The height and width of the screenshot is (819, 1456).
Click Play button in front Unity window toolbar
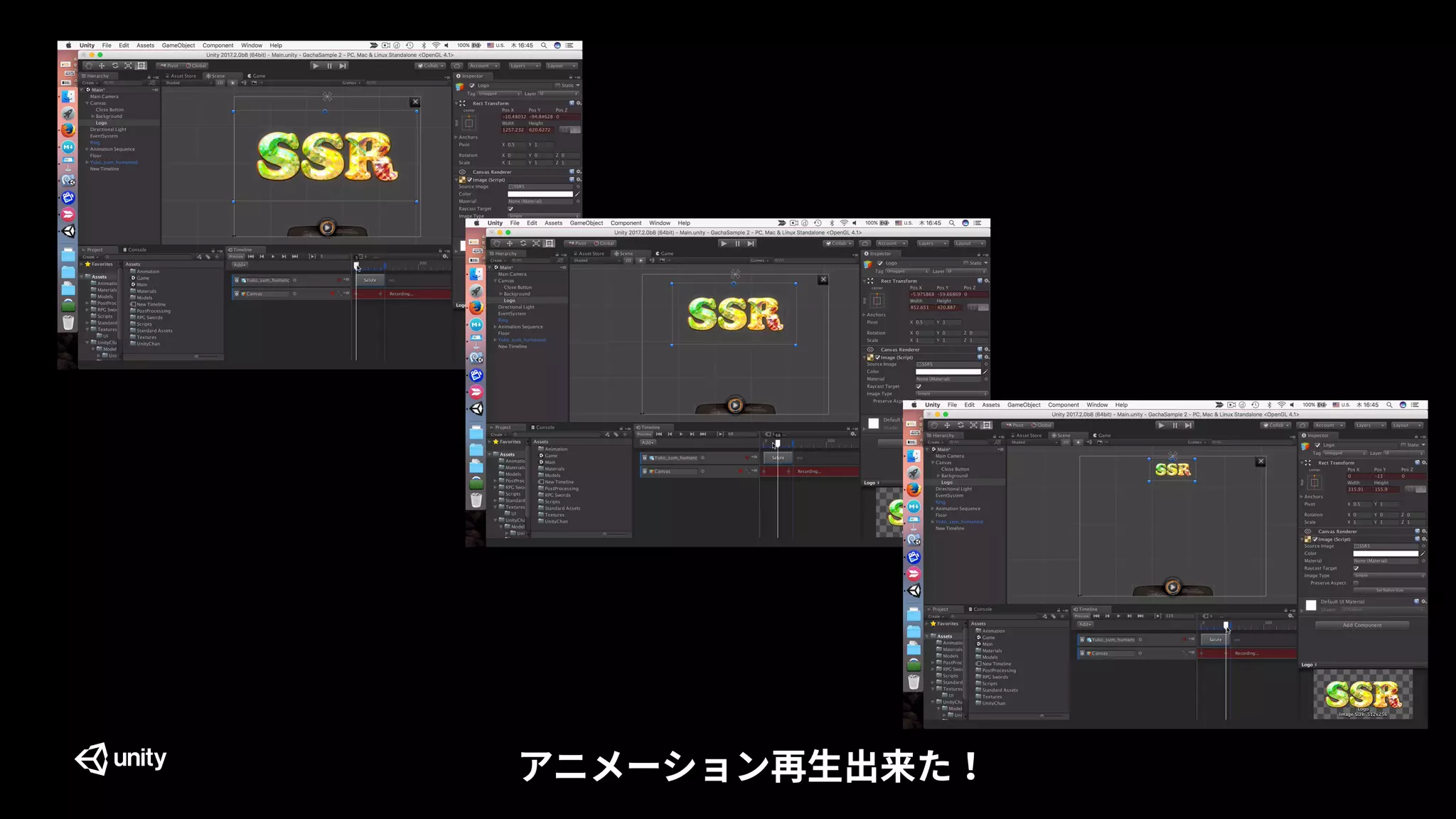point(1161,425)
